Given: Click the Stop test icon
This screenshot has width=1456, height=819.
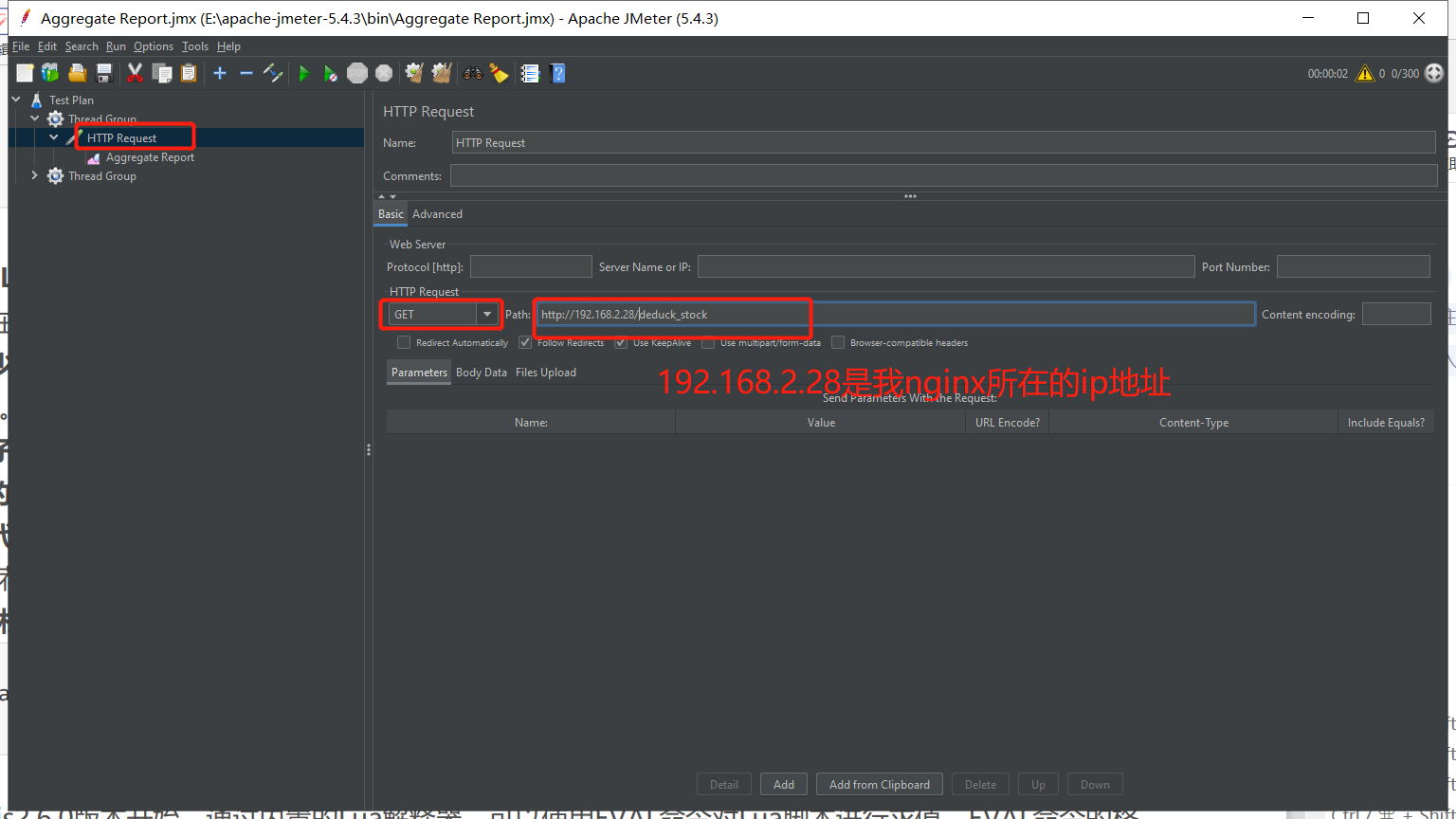Looking at the screenshot, I should (x=357, y=73).
